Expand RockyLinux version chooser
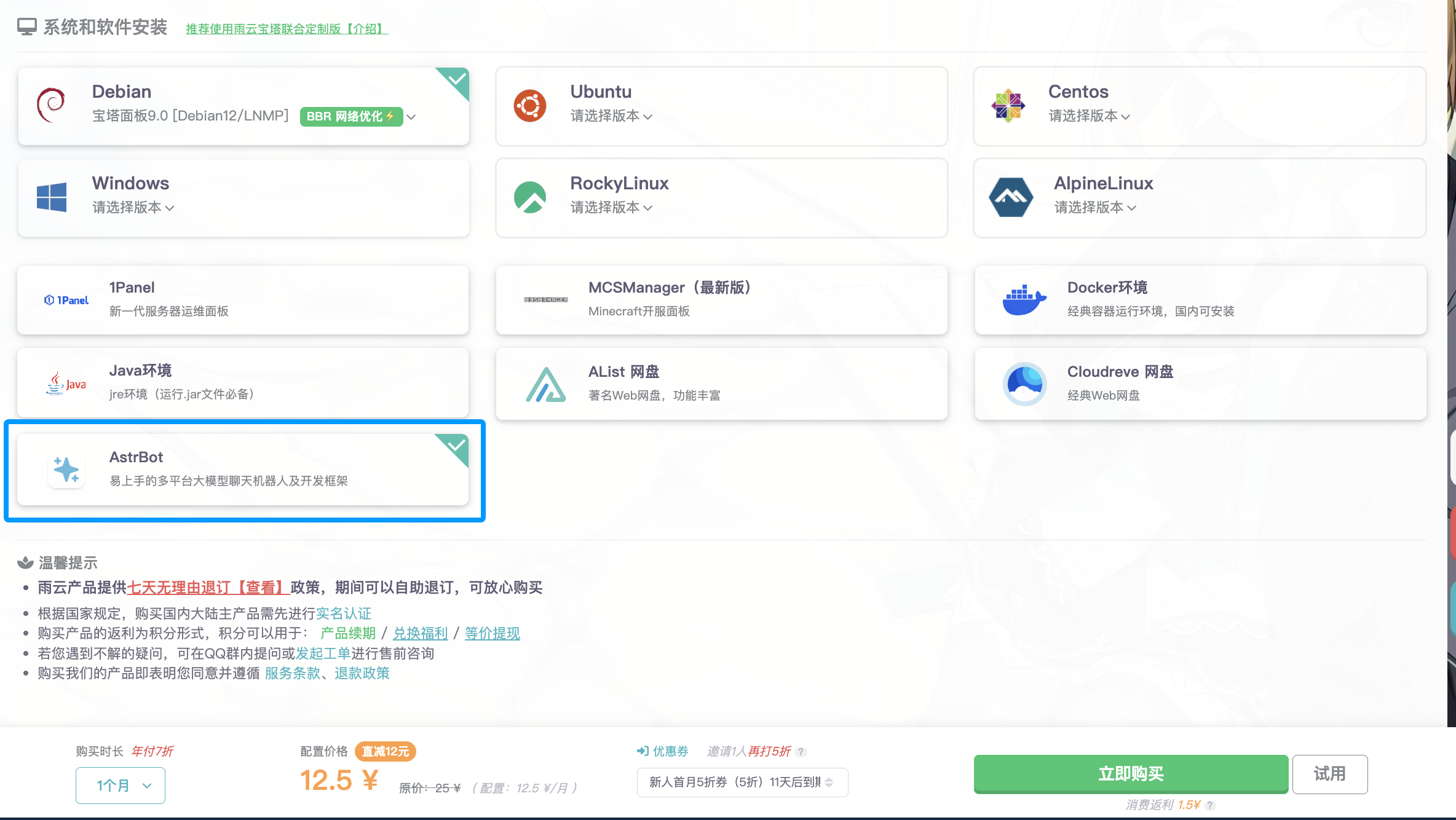This screenshot has height=820, width=1456. tap(611, 208)
